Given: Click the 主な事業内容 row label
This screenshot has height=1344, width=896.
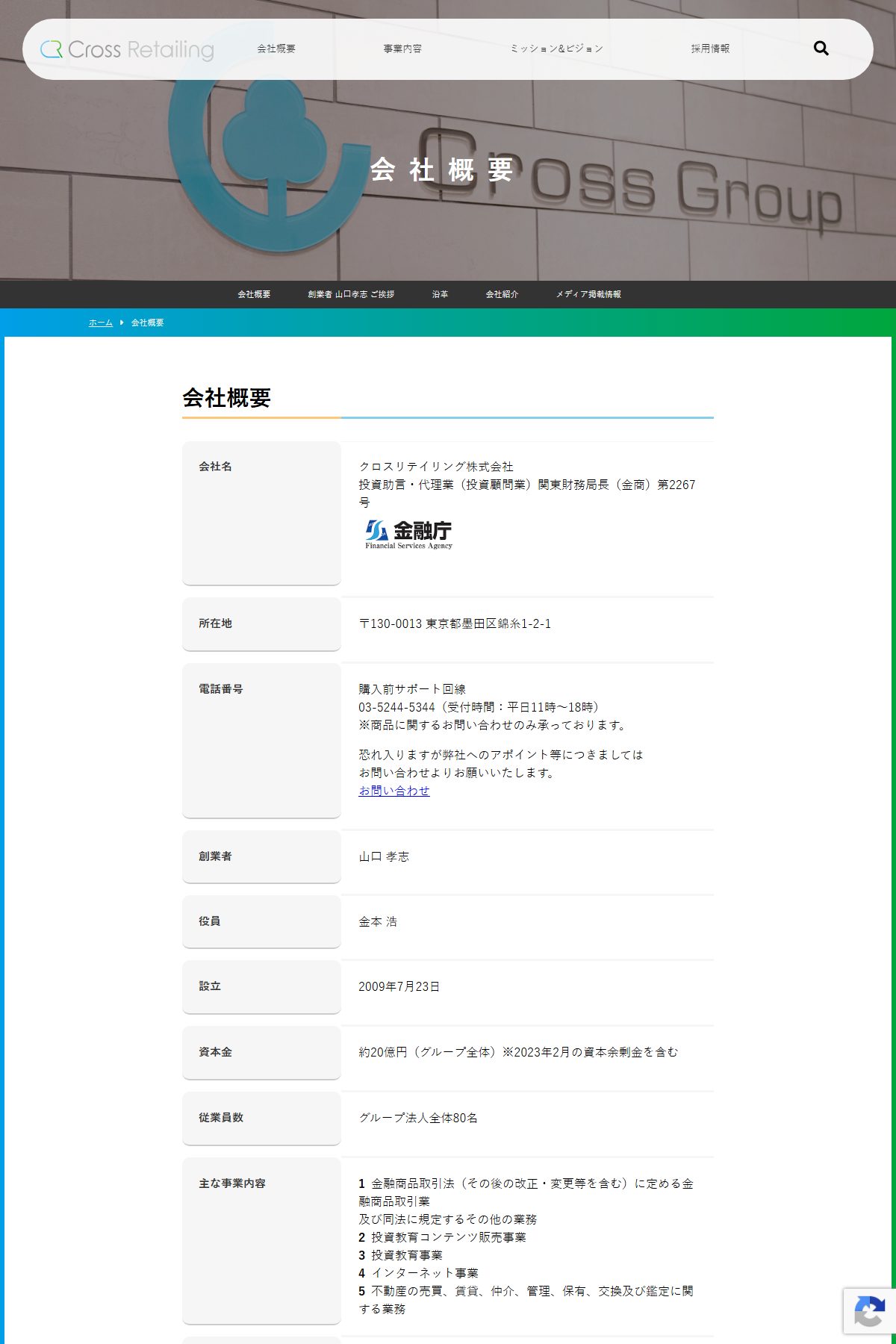Looking at the screenshot, I should click(x=232, y=1183).
